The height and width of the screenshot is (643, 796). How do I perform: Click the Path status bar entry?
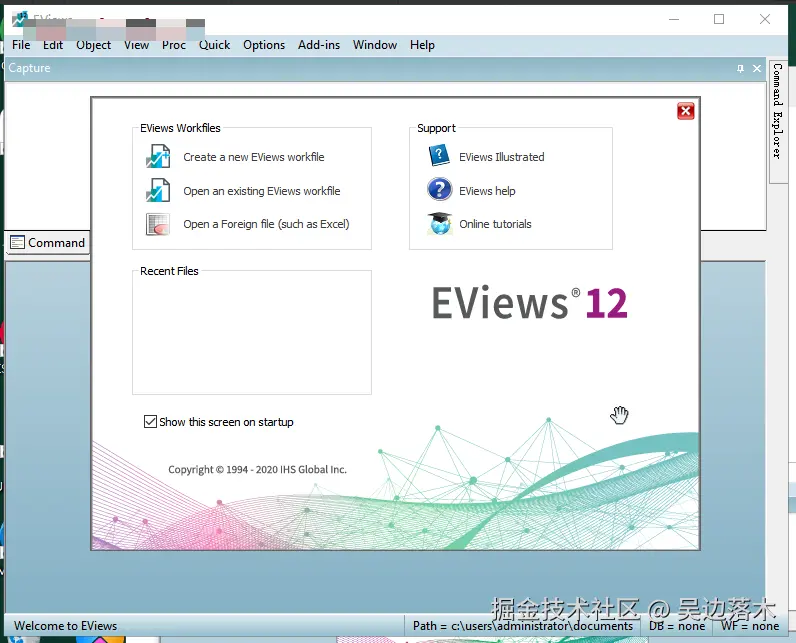pos(523,626)
